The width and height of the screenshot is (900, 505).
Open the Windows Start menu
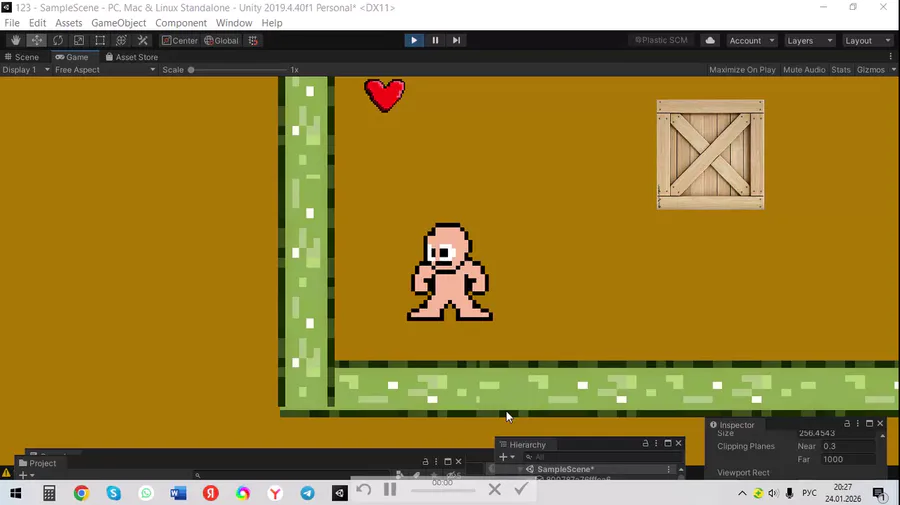coord(15,493)
